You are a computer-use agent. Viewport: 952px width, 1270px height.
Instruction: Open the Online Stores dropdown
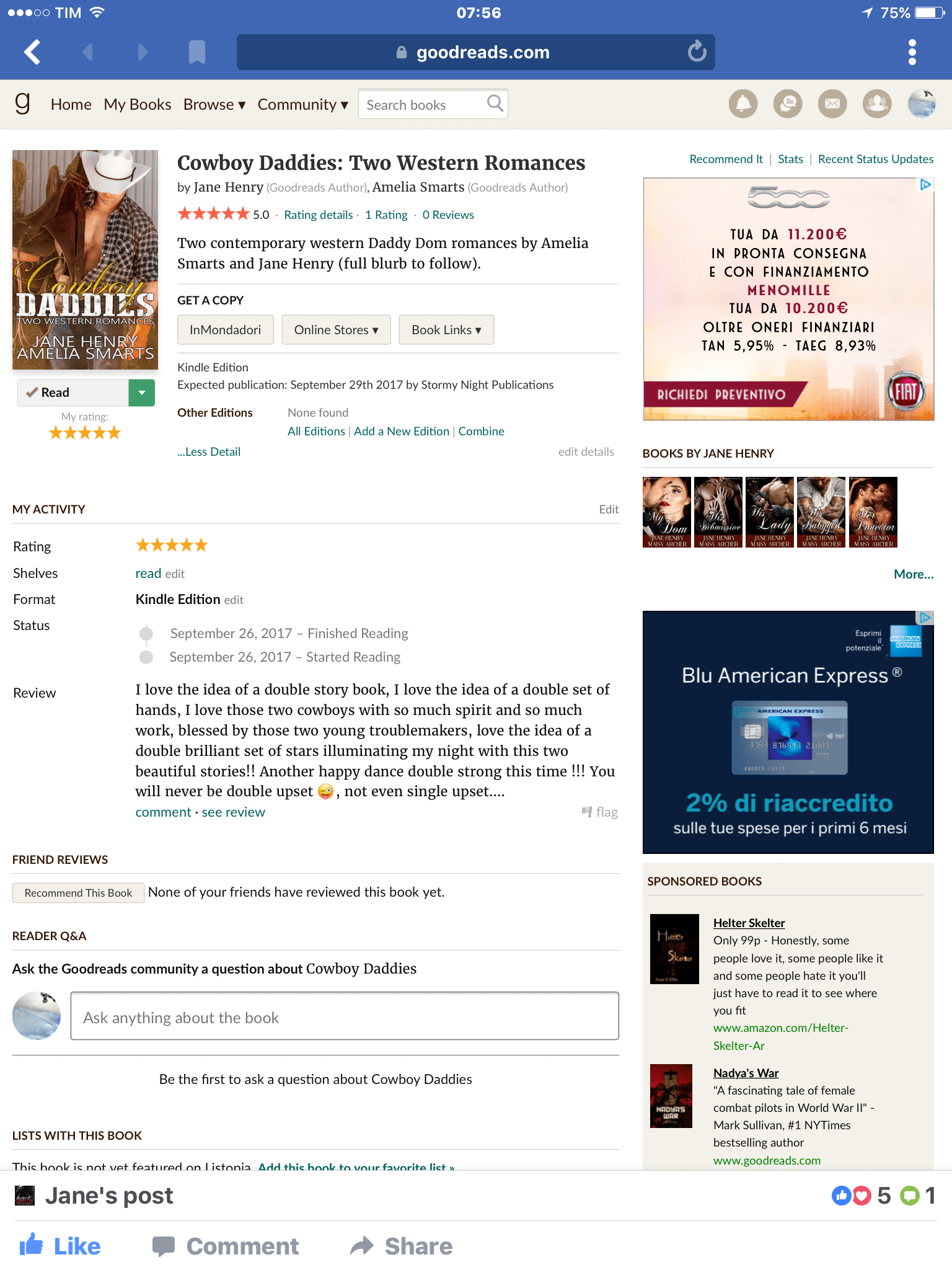tap(336, 330)
